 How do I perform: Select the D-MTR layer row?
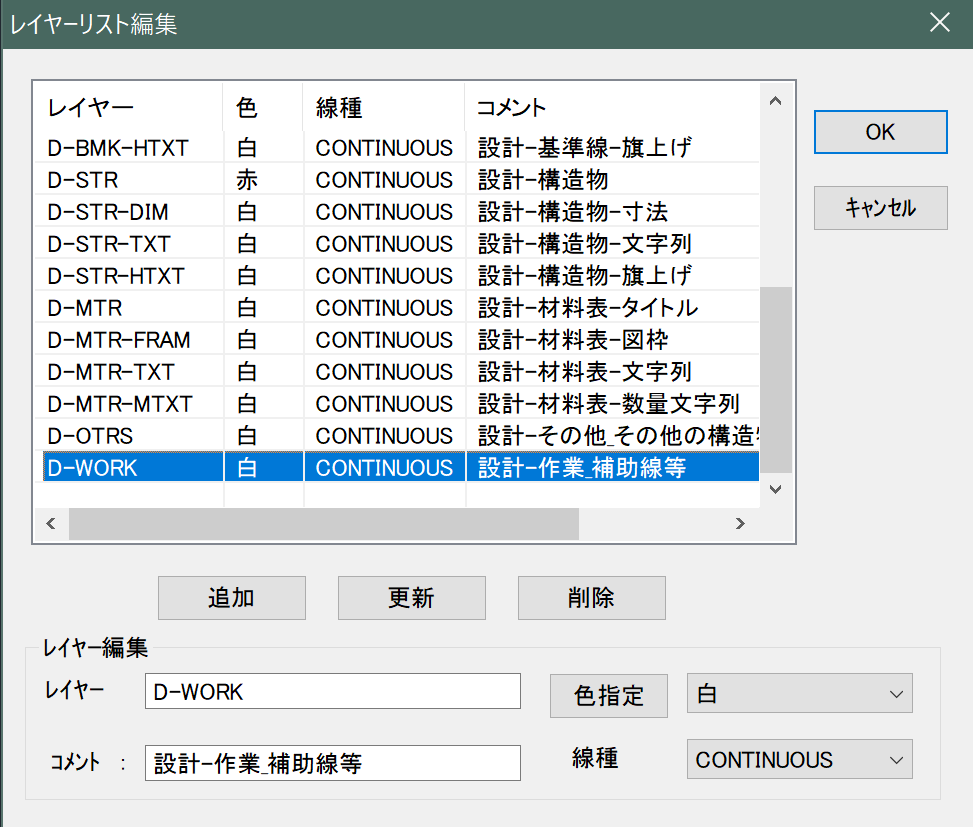click(x=397, y=308)
